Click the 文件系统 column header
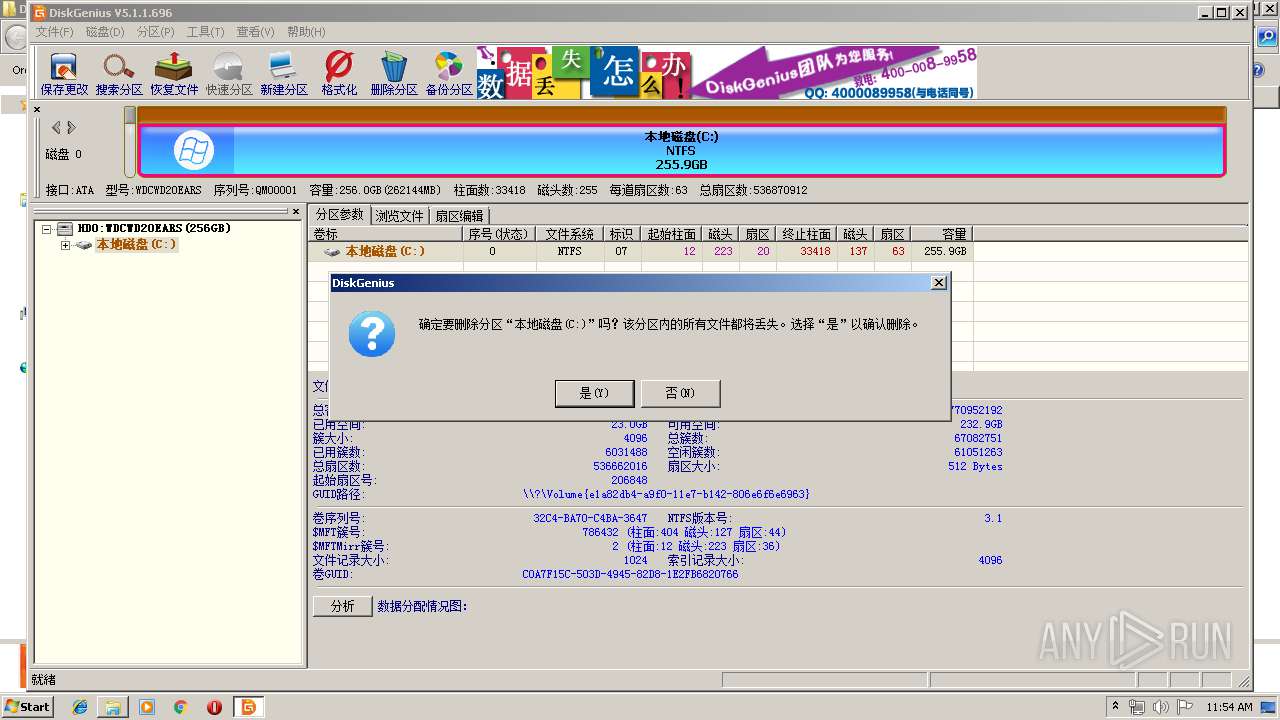Image resolution: width=1280 pixels, height=720 pixels. 569,234
